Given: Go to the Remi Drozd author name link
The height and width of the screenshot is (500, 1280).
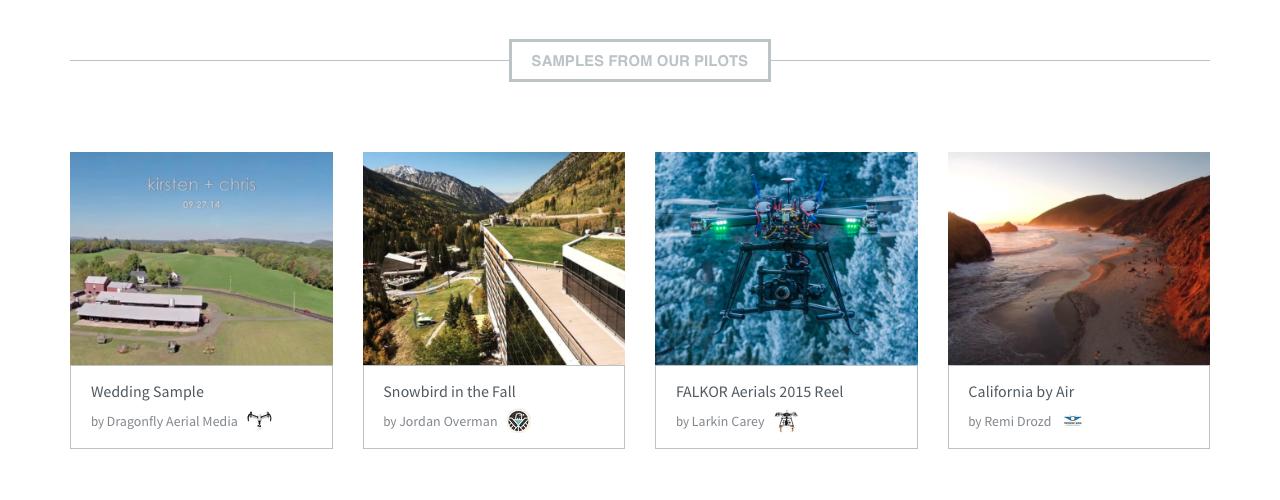Looking at the screenshot, I should tap(1017, 422).
